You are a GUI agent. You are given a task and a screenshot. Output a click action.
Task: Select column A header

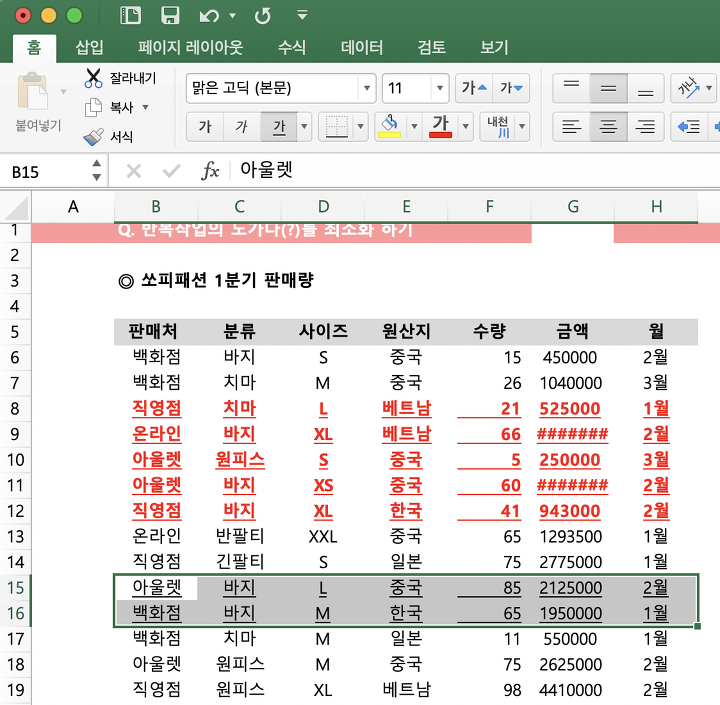pos(73,207)
